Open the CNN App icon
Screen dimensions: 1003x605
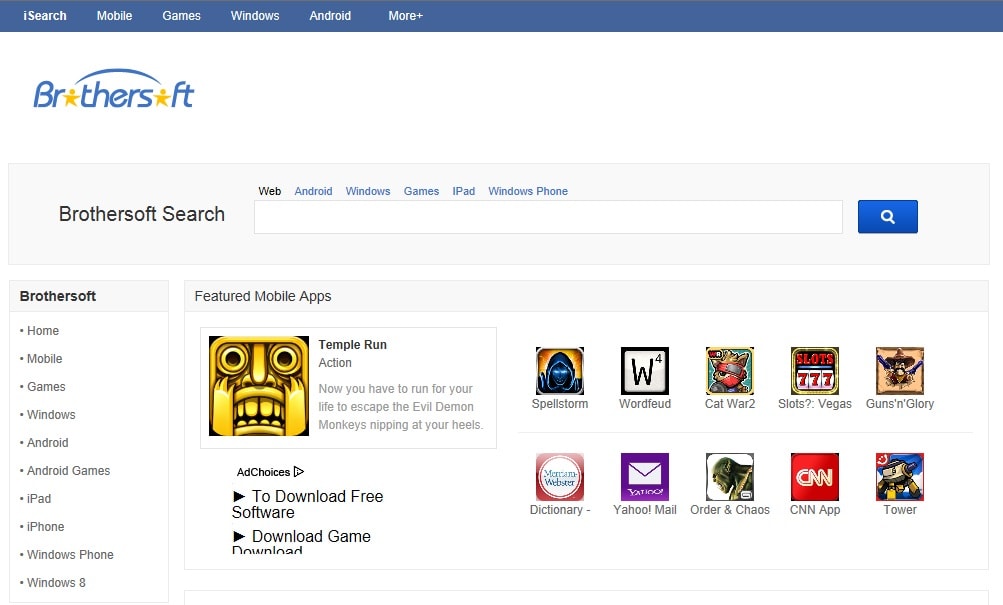[815, 477]
